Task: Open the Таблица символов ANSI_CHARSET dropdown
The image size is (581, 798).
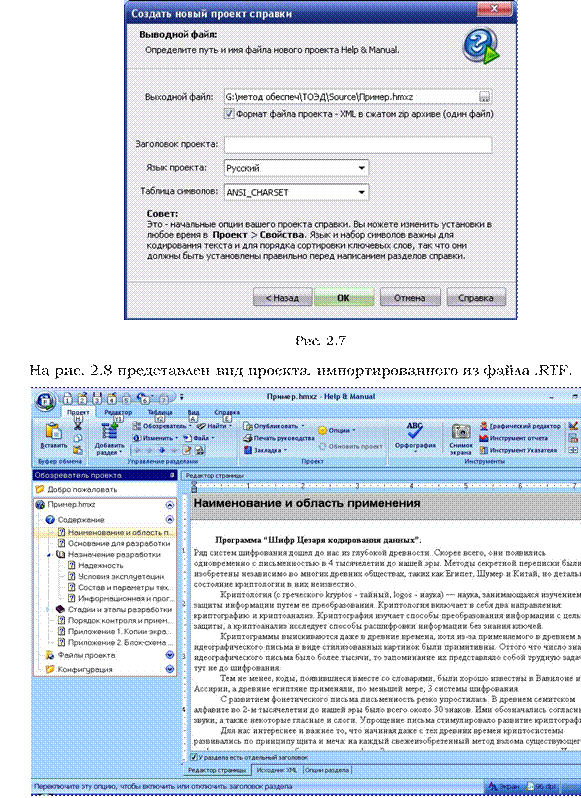Action: pyautogui.click(x=296, y=192)
